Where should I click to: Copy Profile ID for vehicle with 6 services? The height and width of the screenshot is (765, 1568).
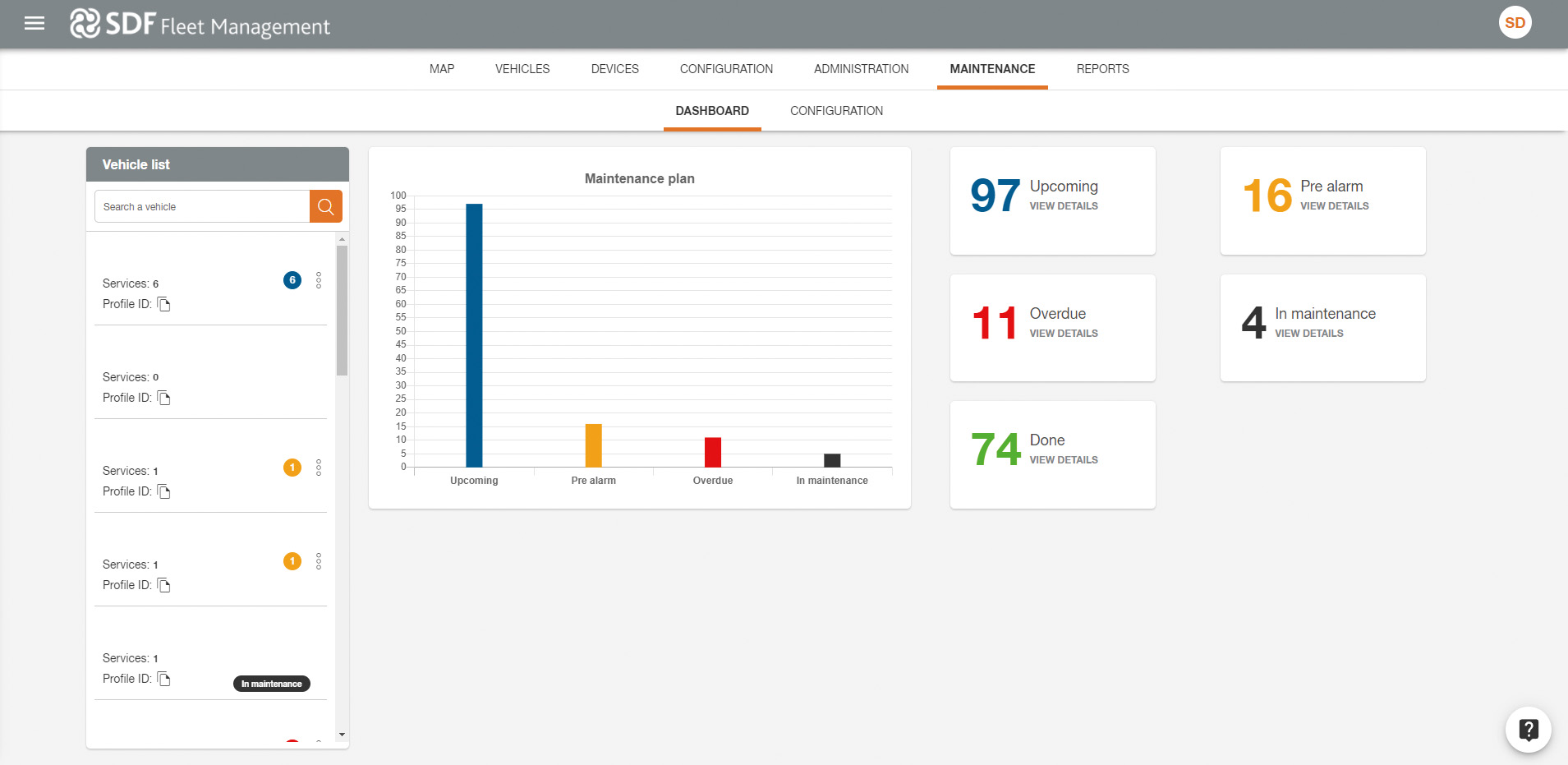click(x=164, y=304)
